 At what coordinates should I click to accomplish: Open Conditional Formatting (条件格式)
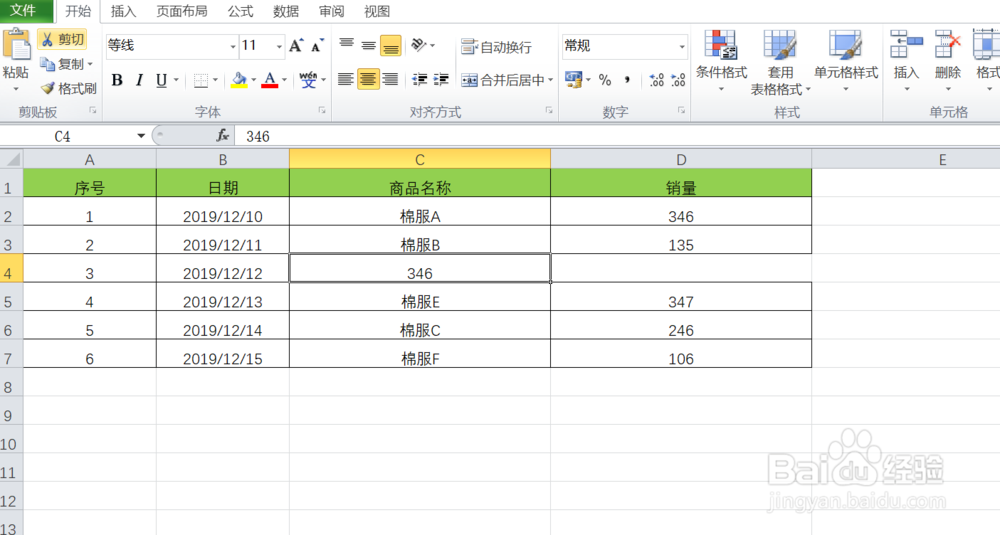(721, 61)
